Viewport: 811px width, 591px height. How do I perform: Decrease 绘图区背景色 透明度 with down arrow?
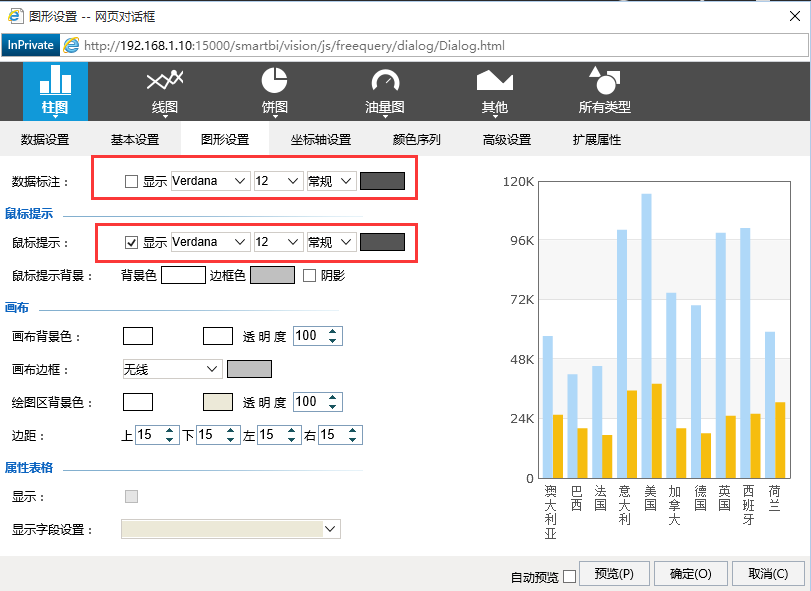pyautogui.click(x=333, y=406)
